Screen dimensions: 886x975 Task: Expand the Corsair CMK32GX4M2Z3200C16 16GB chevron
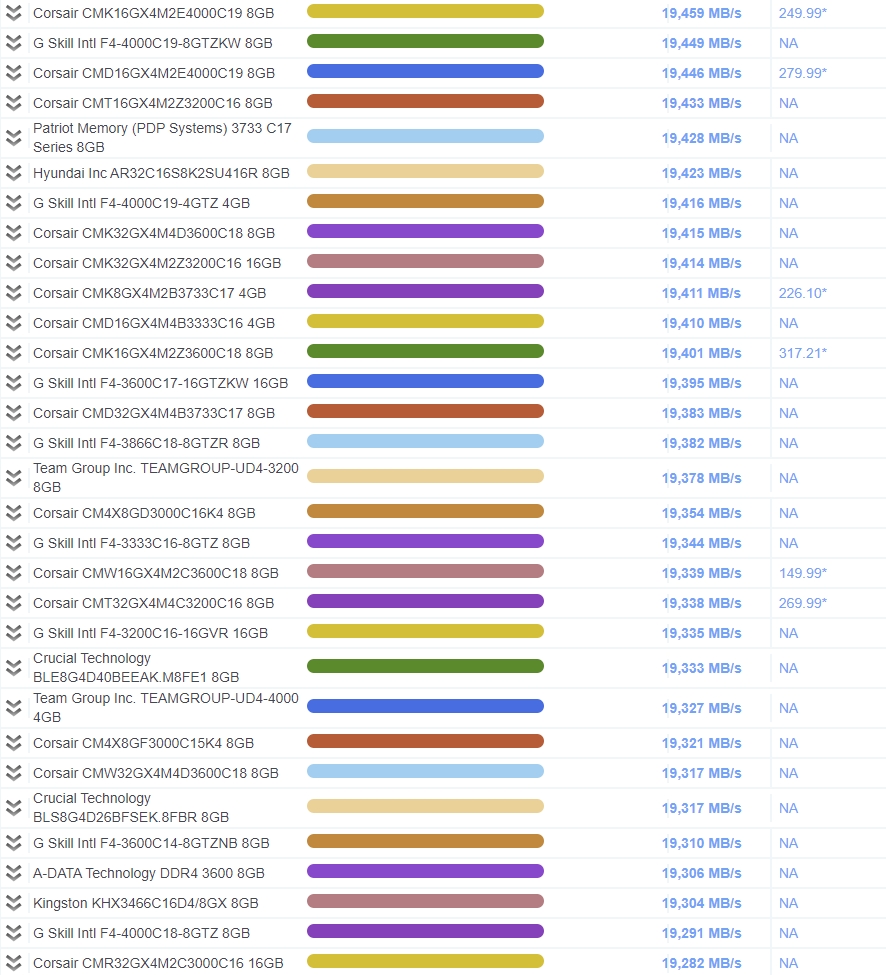pos(14,263)
